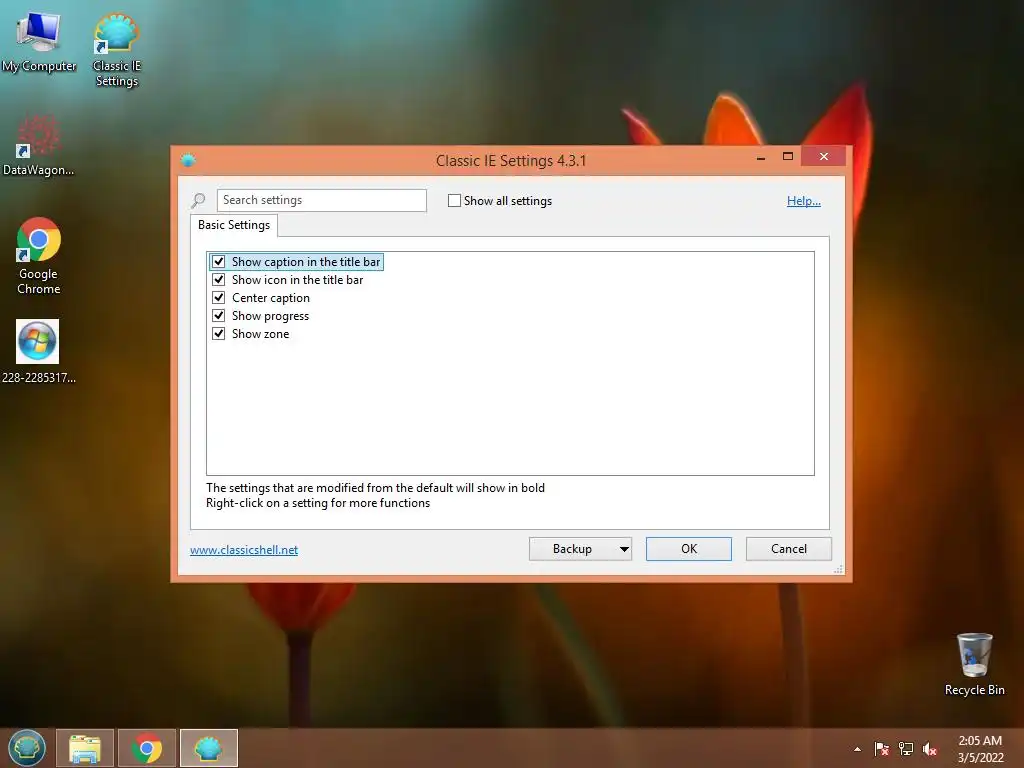The image size is (1024, 768).
Task: Open the Classic Shell Start button
Action: pos(27,748)
